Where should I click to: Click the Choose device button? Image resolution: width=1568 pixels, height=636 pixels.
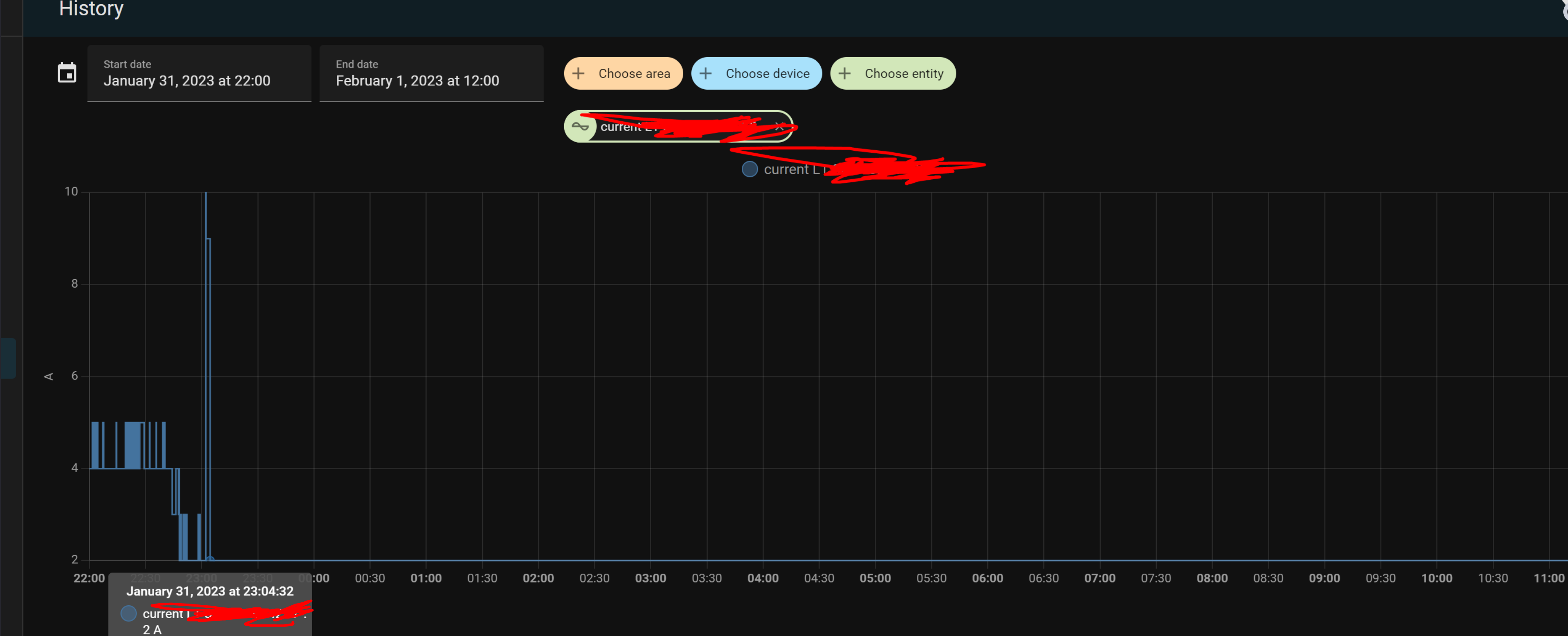click(x=756, y=73)
